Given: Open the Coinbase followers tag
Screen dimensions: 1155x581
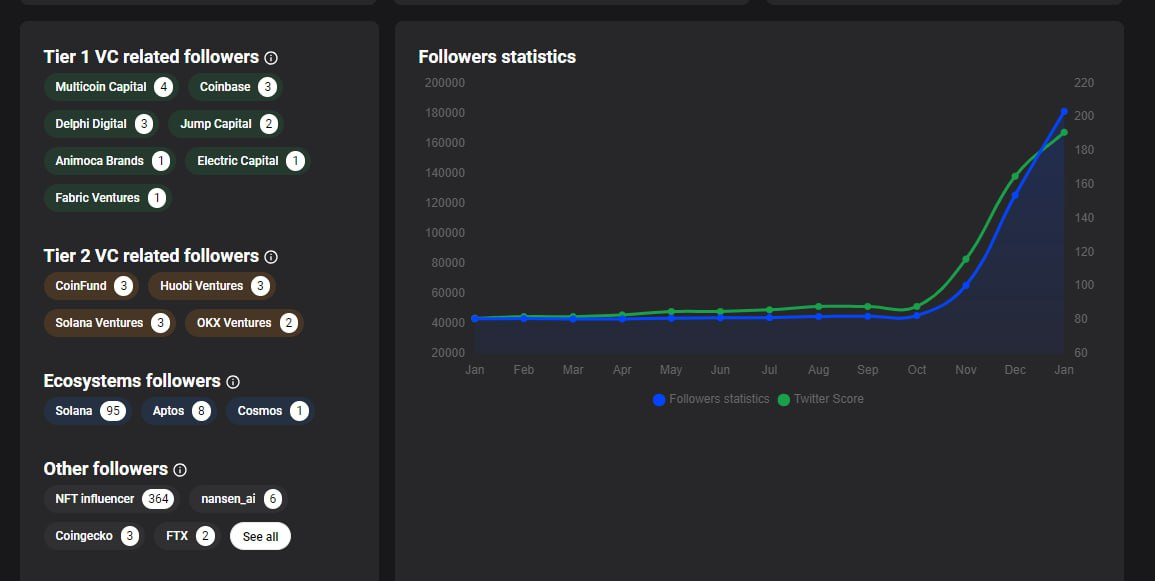Looking at the screenshot, I should tap(236, 87).
